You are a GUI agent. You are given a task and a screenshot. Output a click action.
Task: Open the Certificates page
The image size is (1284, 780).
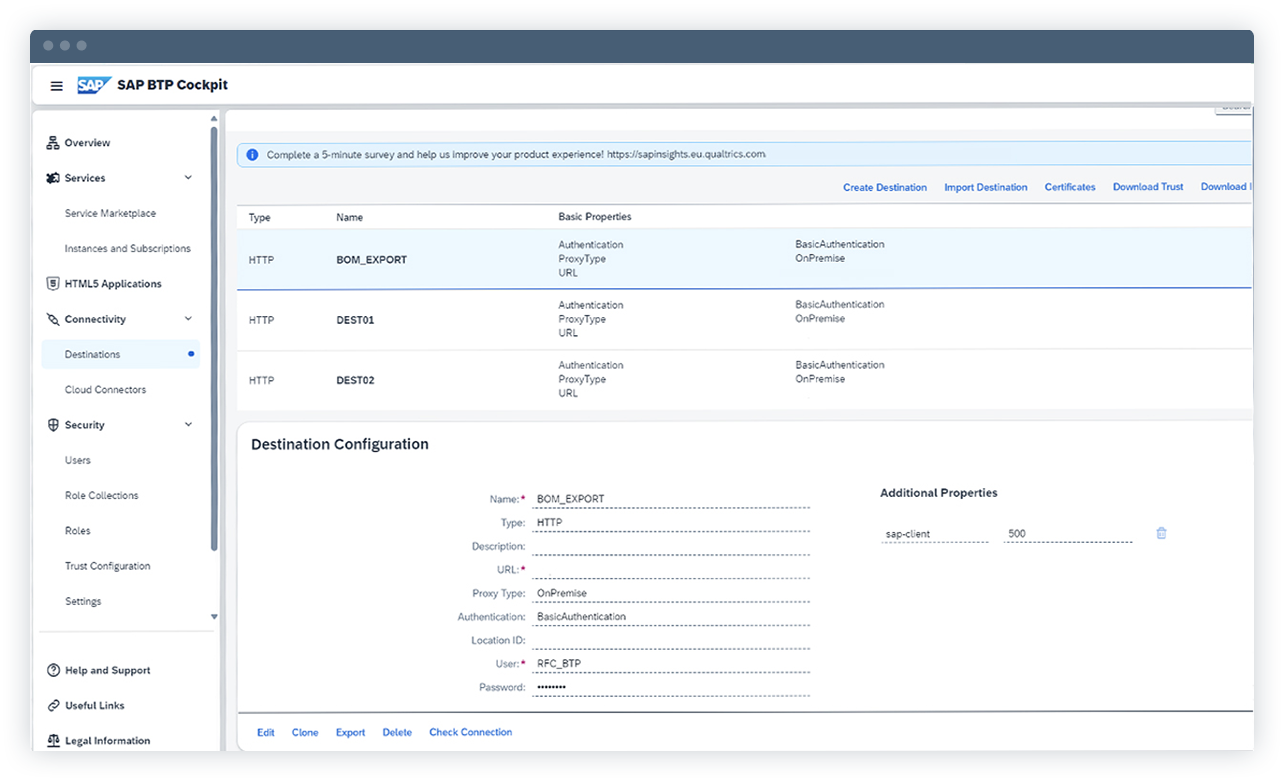[1070, 187]
